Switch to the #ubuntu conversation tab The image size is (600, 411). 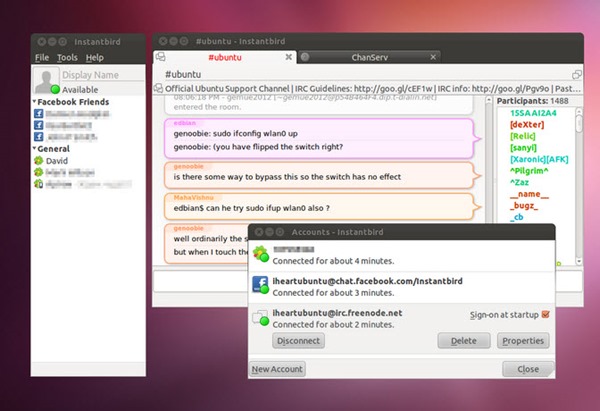click(x=225, y=57)
